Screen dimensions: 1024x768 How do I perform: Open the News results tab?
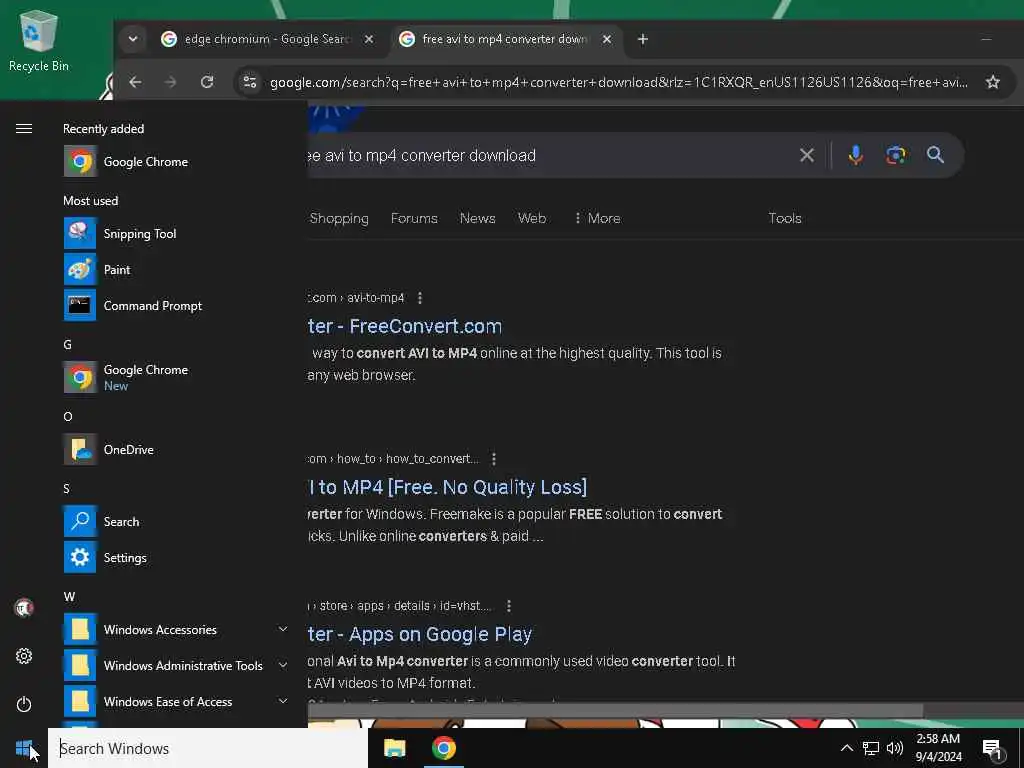[477, 218]
